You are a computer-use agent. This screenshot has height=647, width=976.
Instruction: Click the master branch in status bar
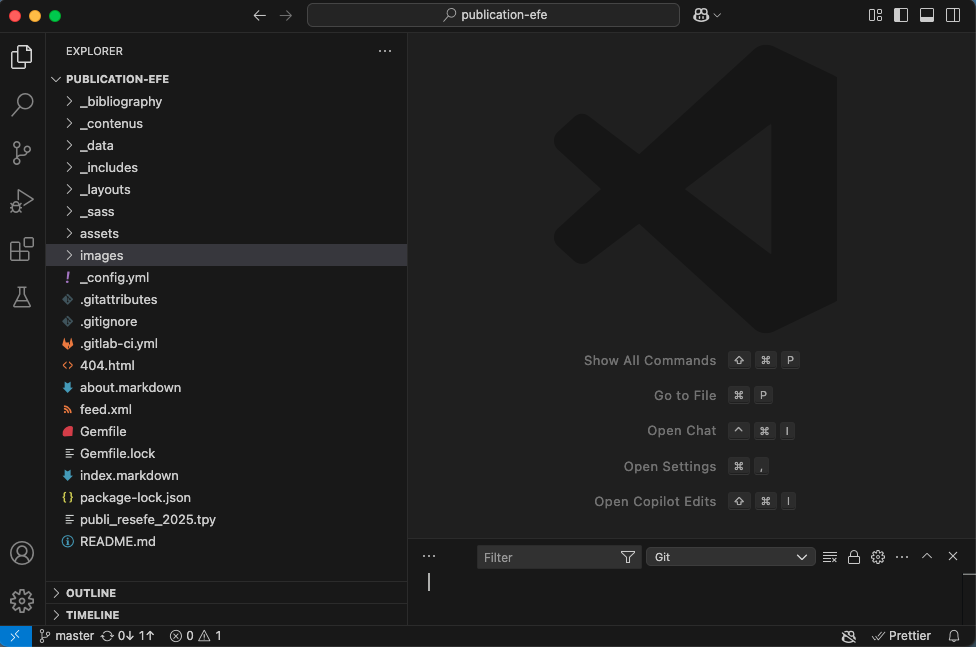(67, 636)
